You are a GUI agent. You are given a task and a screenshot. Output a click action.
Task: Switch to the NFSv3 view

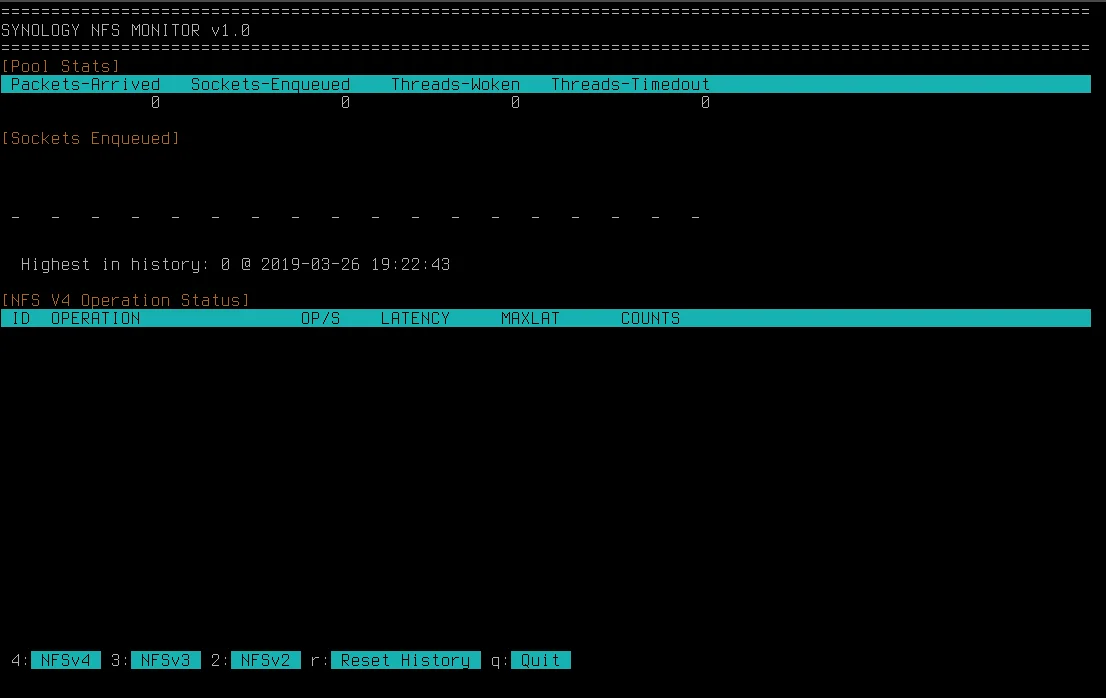[166, 660]
